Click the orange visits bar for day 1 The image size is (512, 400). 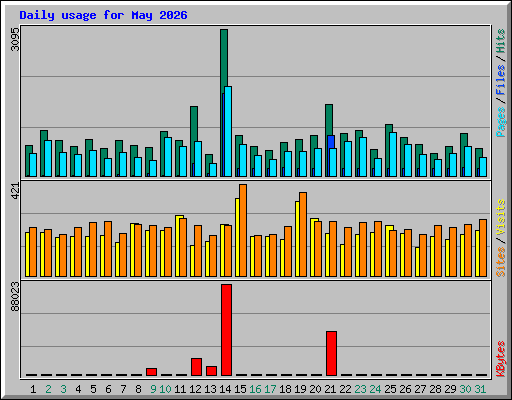pyautogui.click(x=33, y=252)
